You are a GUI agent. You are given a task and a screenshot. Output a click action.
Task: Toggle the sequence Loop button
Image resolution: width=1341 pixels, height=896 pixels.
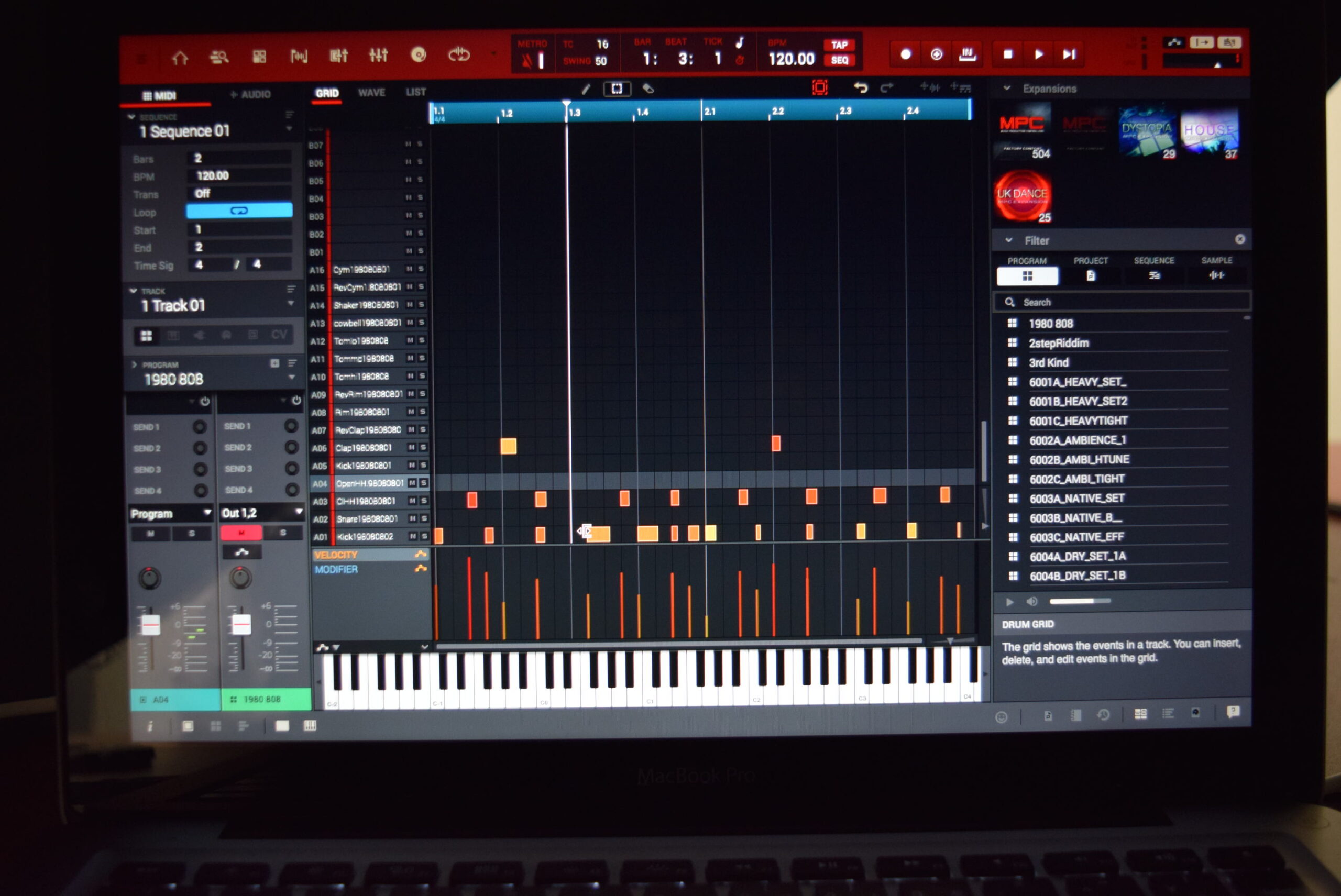pyautogui.click(x=239, y=211)
